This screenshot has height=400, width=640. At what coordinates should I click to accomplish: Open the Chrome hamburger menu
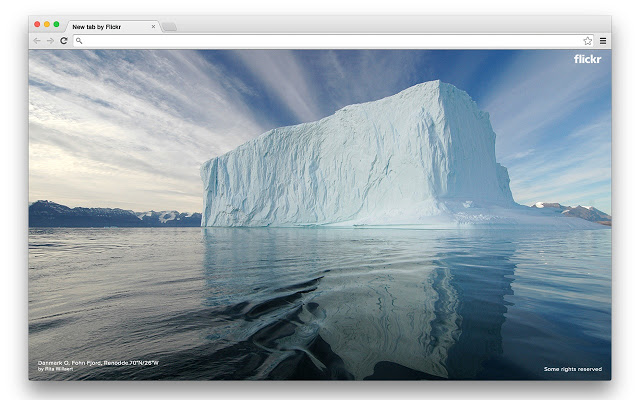pyautogui.click(x=603, y=41)
